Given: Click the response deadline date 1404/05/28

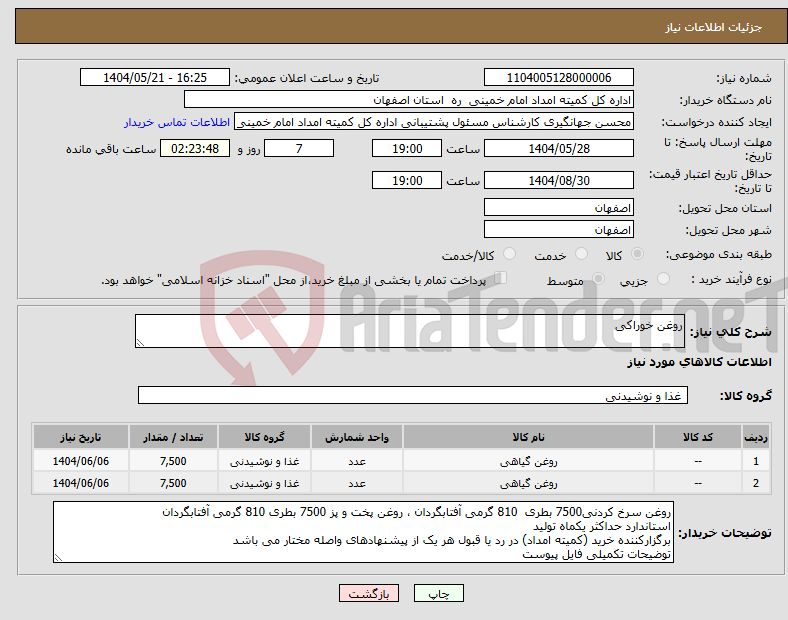Looking at the screenshot, I should (x=558, y=148).
